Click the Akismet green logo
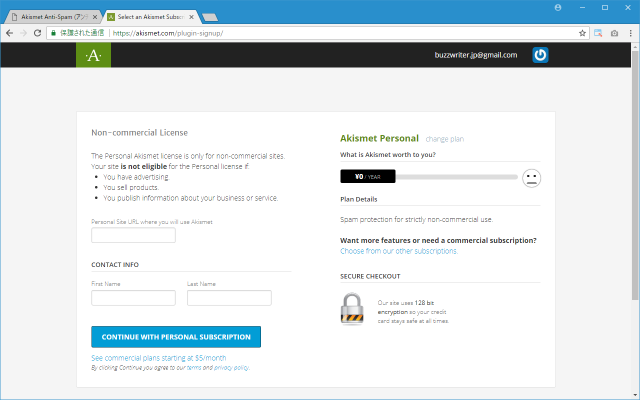640x400 pixels. click(x=93, y=55)
